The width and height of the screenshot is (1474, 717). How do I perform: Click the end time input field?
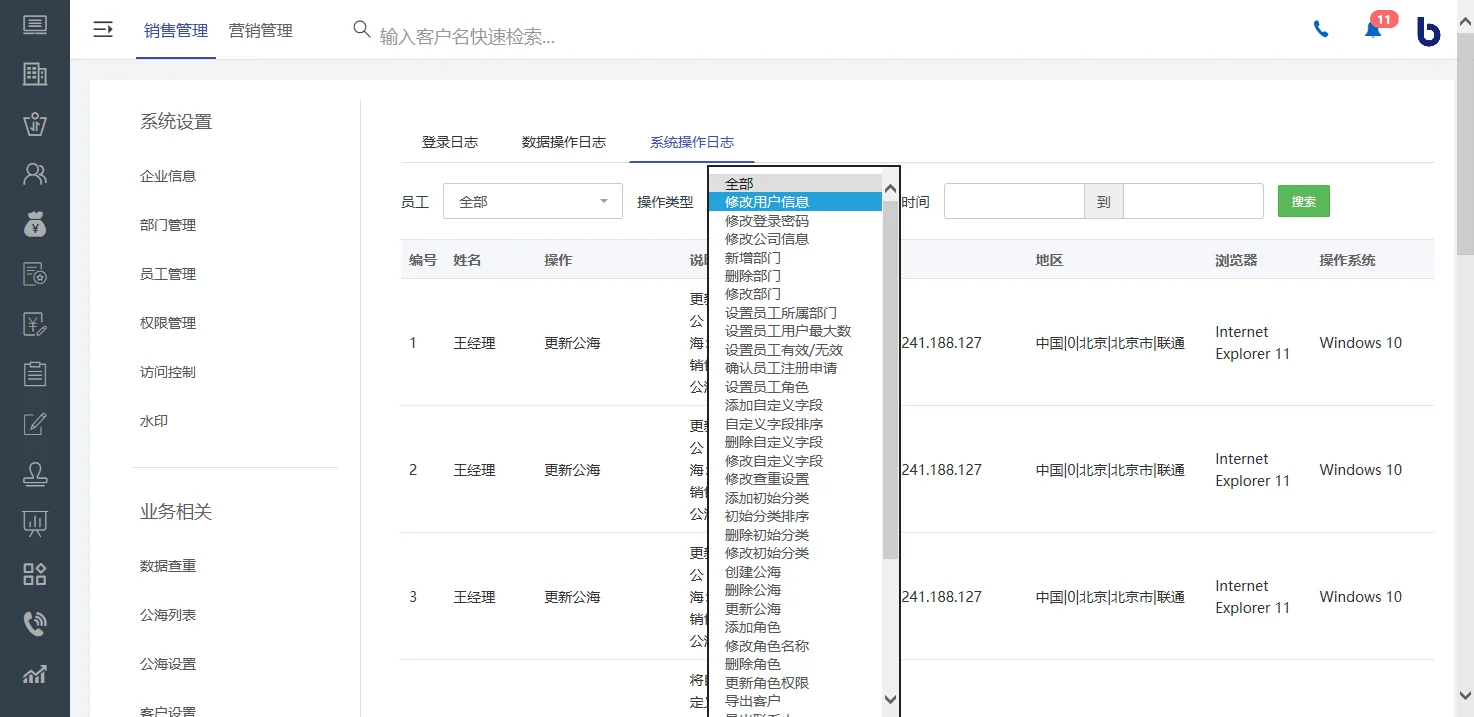tap(1193, 201)
